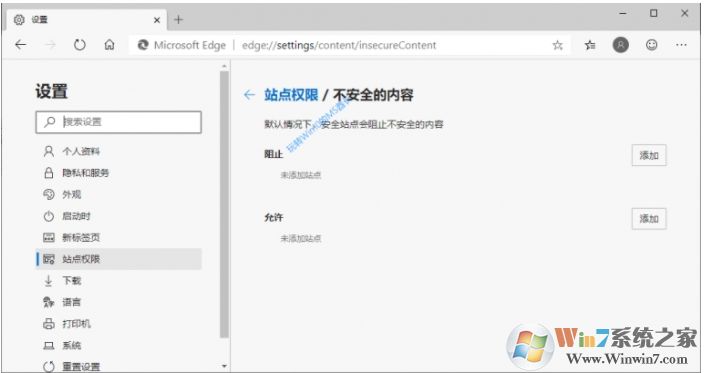Click the 未添加站点 text under 允许
Screen dimensions: 704x373
(x=301, y=238)
